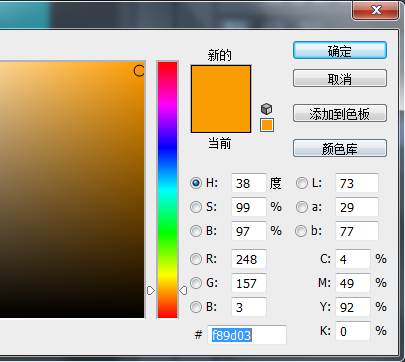The height and width of the screenshot is (362, 405).
Task: Select the Lab a radio button
Action: point(302,207)
